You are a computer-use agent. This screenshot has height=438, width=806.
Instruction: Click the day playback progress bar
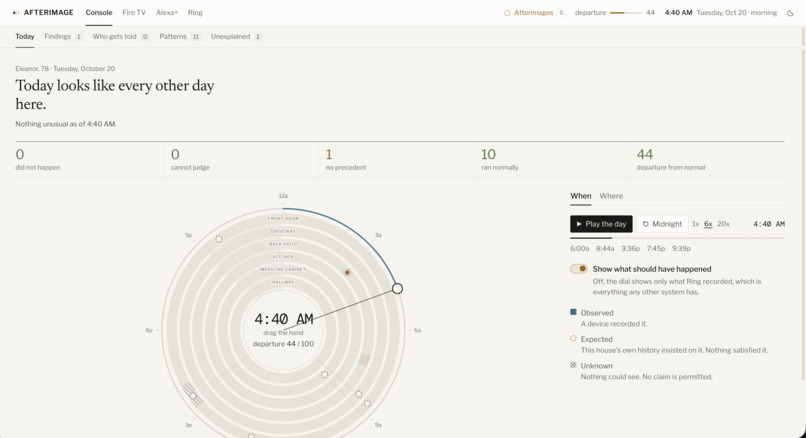coord(677,238)
